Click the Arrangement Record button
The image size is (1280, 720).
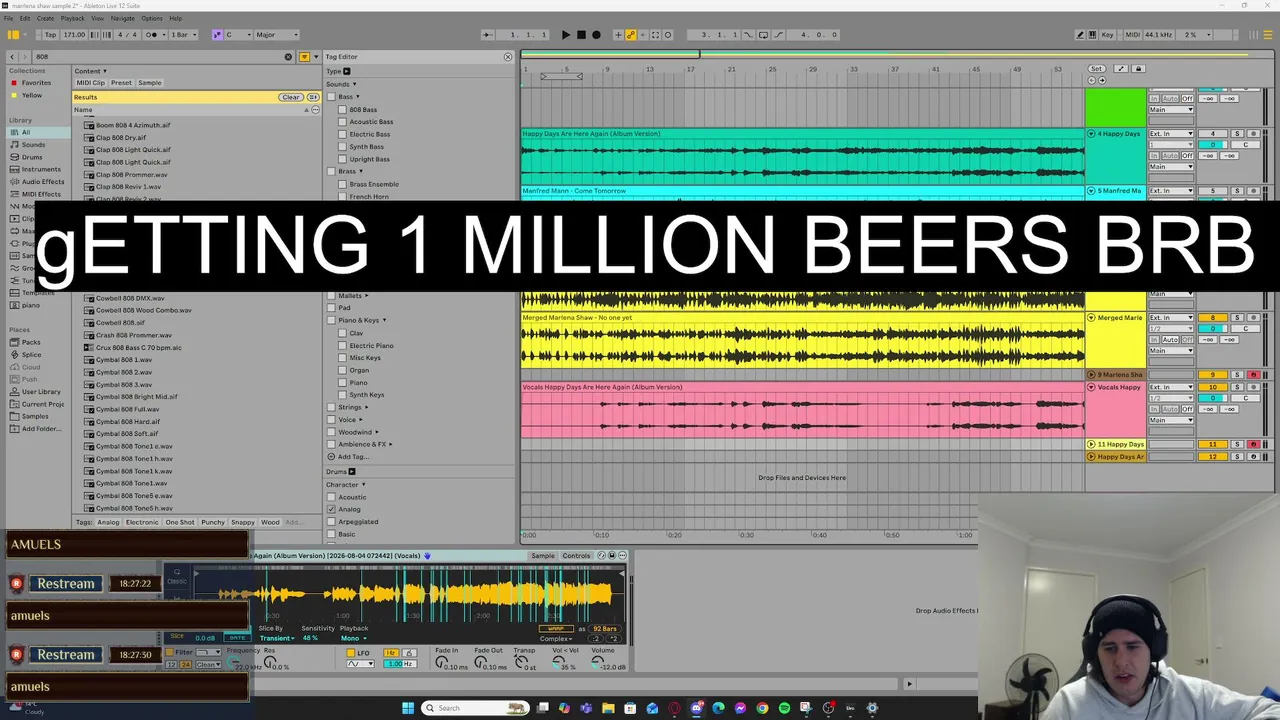coord(597,35)
